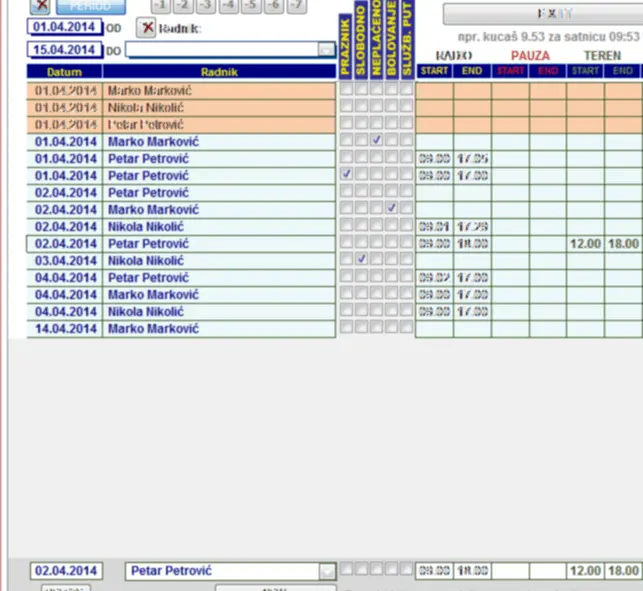Uncheck Bolovanje for Marko Marković on 02.04.2014
643x591 pixels.
392,208
